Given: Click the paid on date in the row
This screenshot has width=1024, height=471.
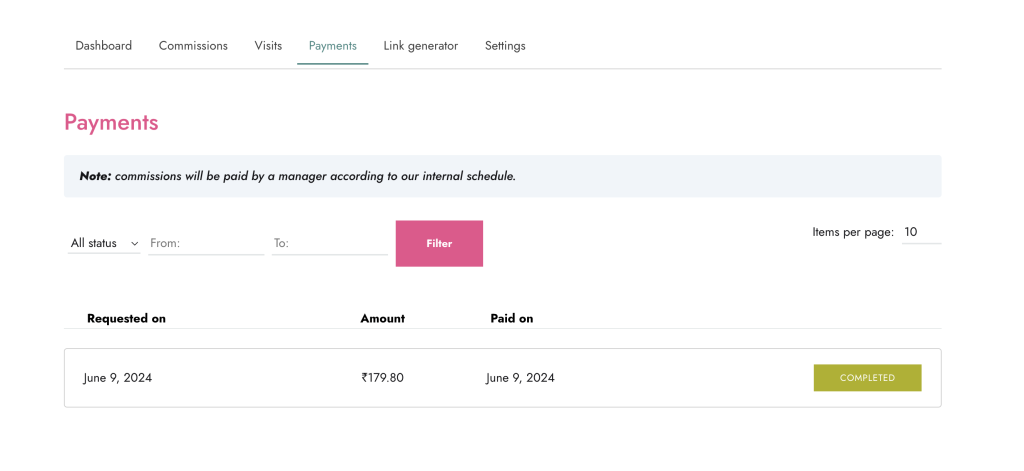Looking at the screenshot, I should tap(520, 378).
